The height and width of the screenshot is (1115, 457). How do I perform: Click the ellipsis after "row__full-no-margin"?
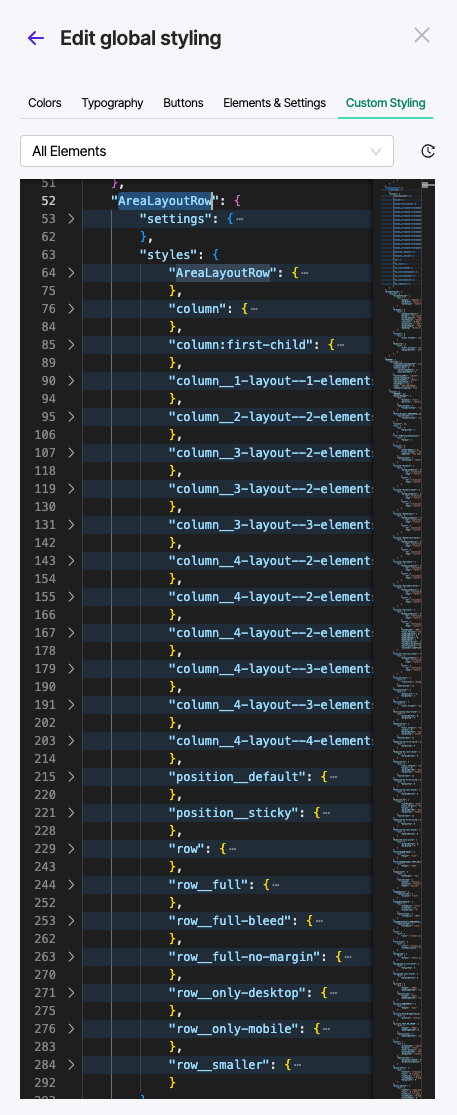[x=348, y=957]
